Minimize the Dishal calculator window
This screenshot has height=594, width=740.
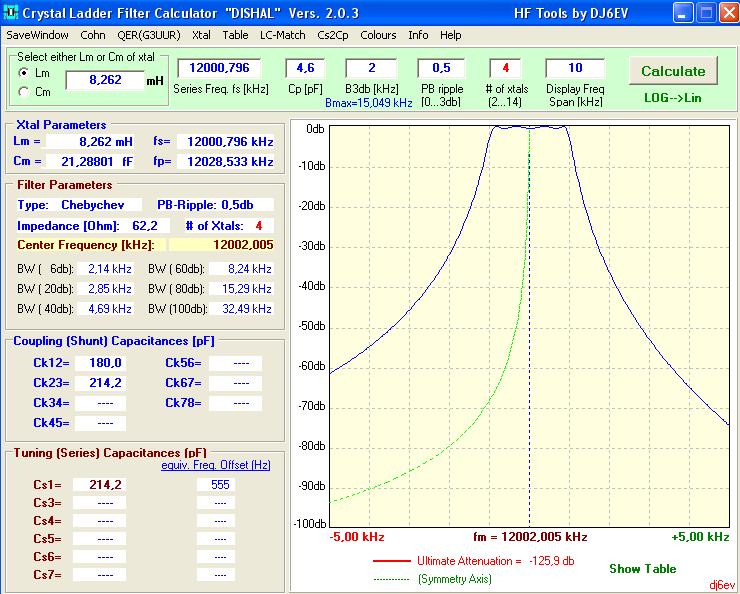pos(683,13)
